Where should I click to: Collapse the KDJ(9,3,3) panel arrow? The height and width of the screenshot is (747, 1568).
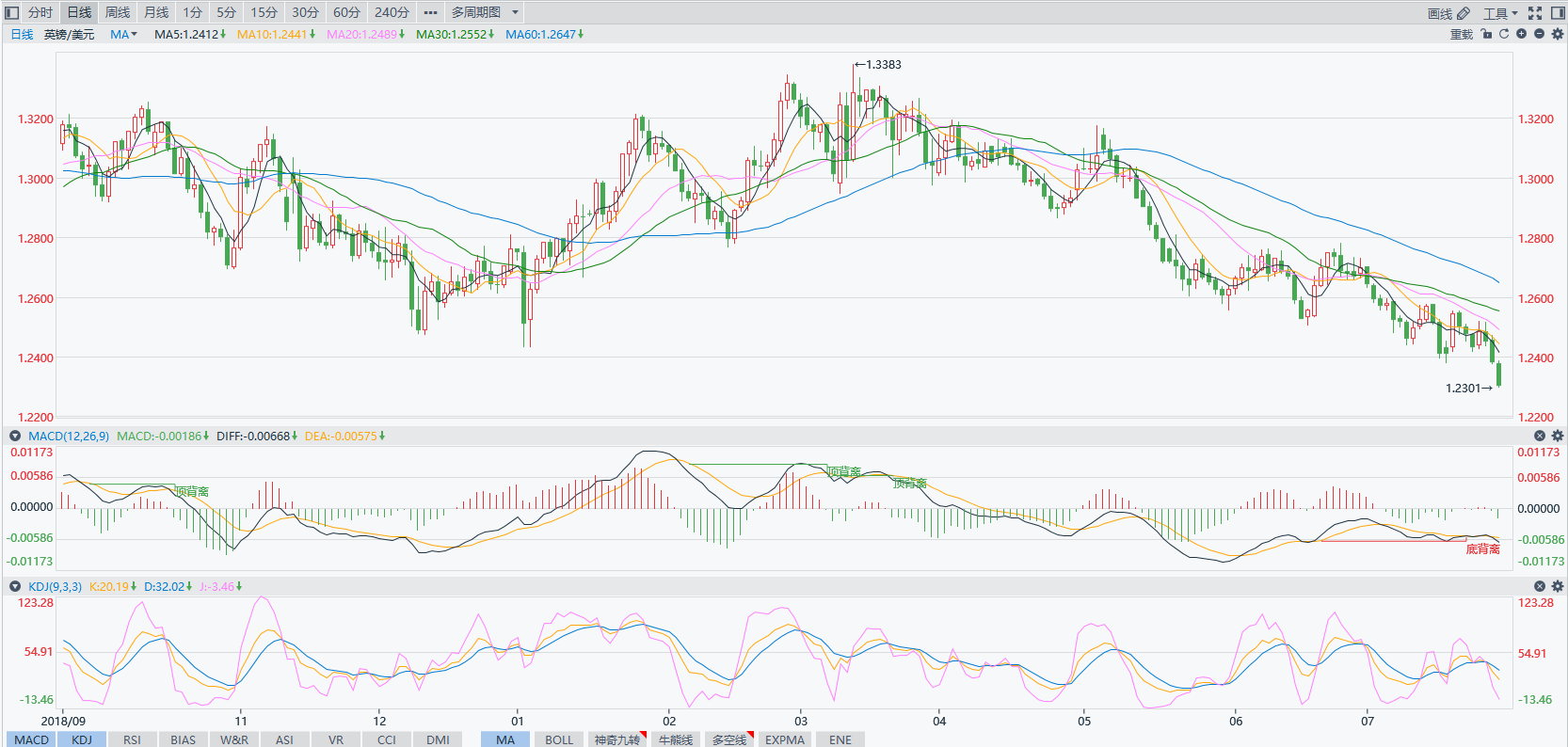coord(15,586)
